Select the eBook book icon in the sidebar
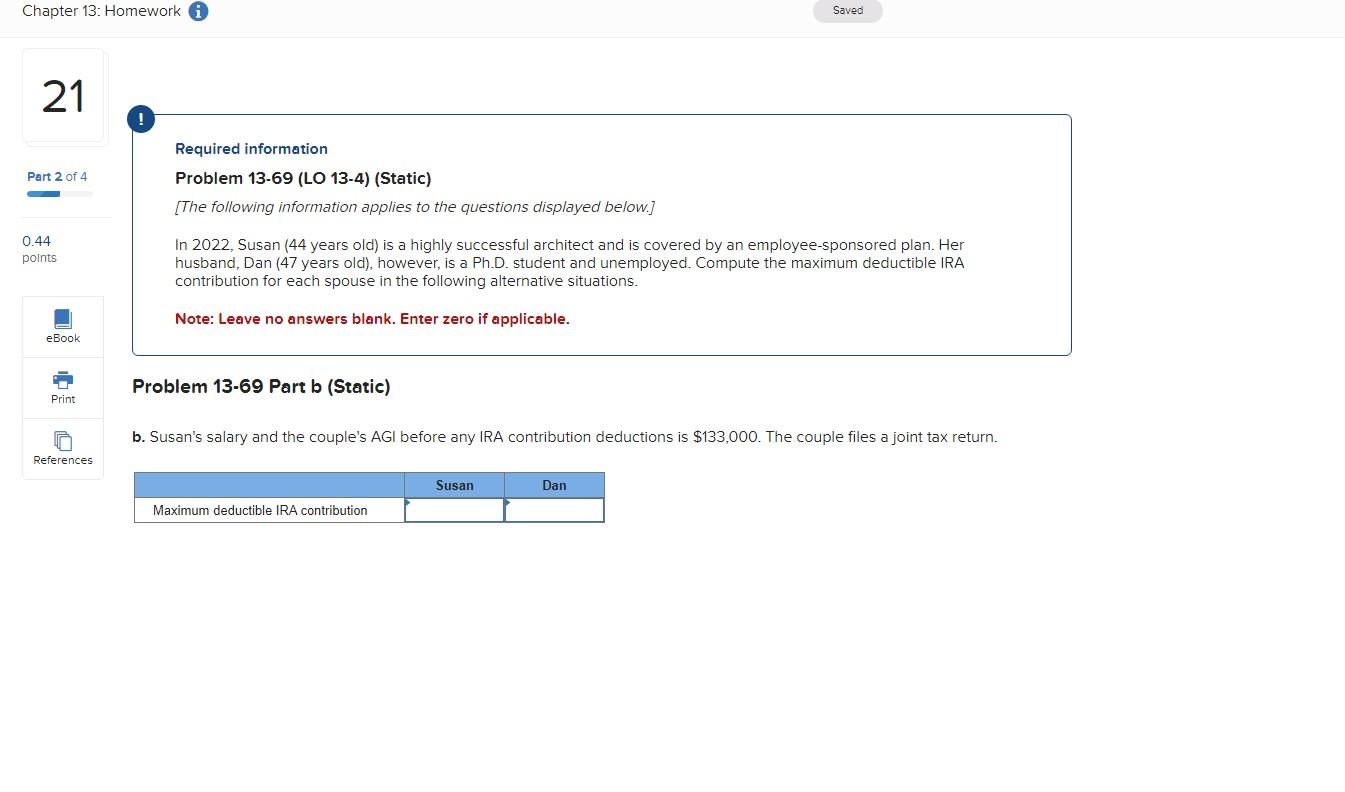 pyautogui.click(x=62, y=320)
